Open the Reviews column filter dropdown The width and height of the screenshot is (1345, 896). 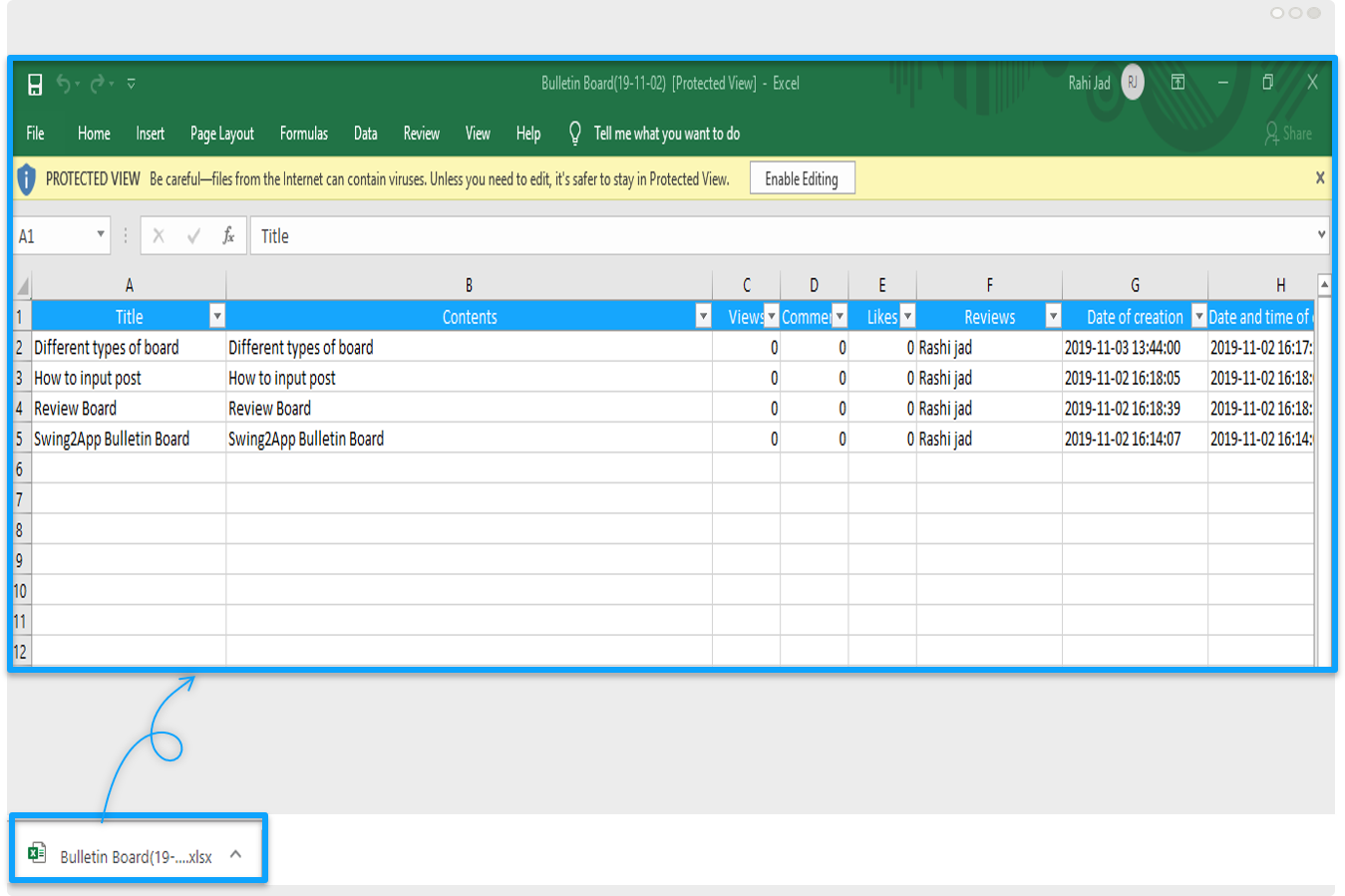pyautogui.click(x=1052, y=317)
